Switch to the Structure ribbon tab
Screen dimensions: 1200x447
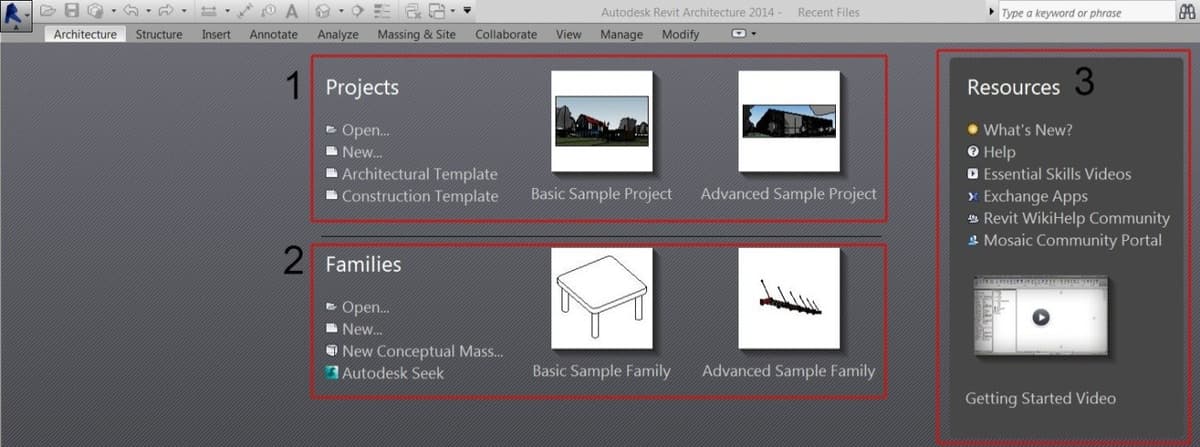[159, 34]
